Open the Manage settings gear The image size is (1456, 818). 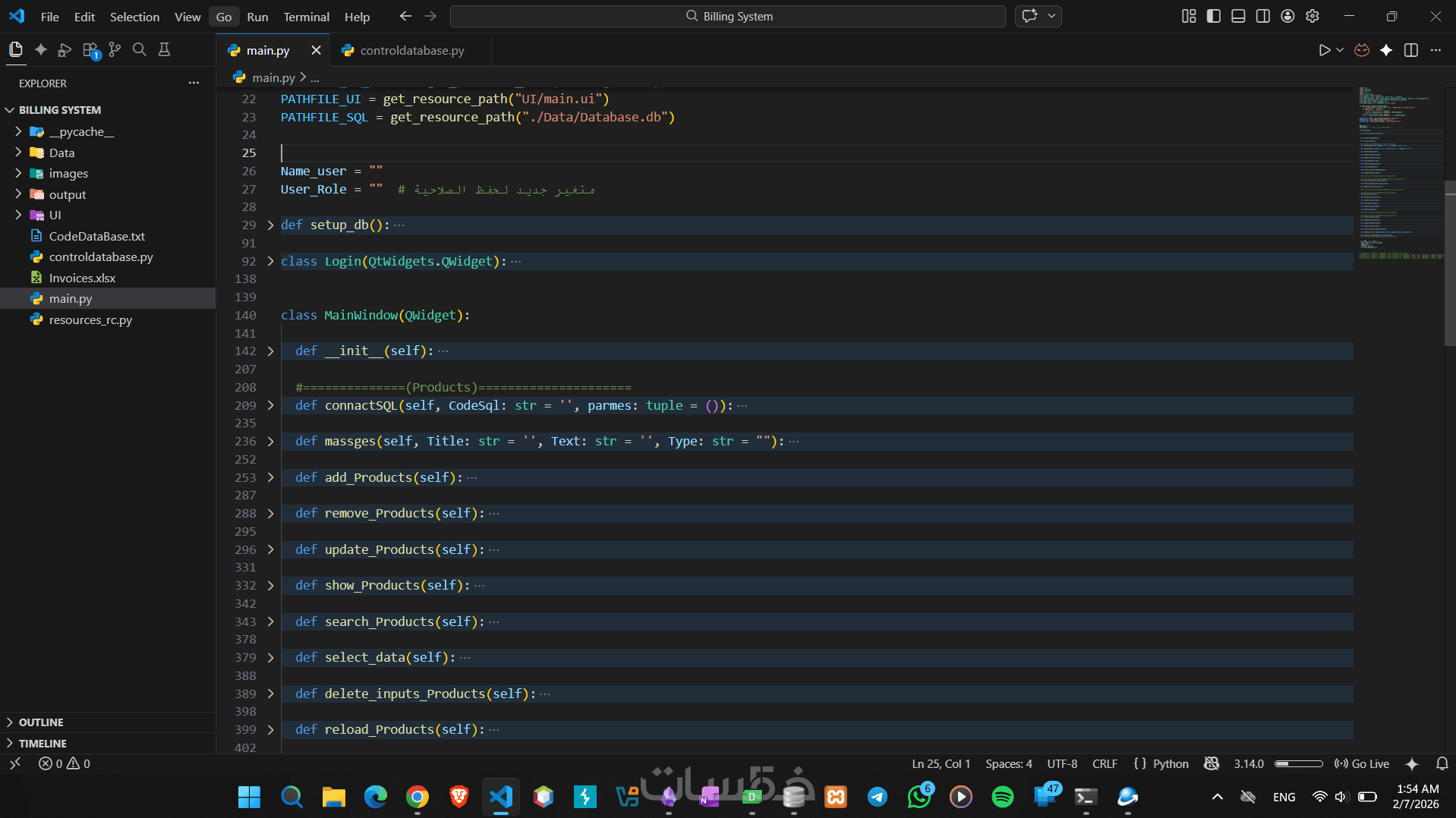coord(1313,16)
